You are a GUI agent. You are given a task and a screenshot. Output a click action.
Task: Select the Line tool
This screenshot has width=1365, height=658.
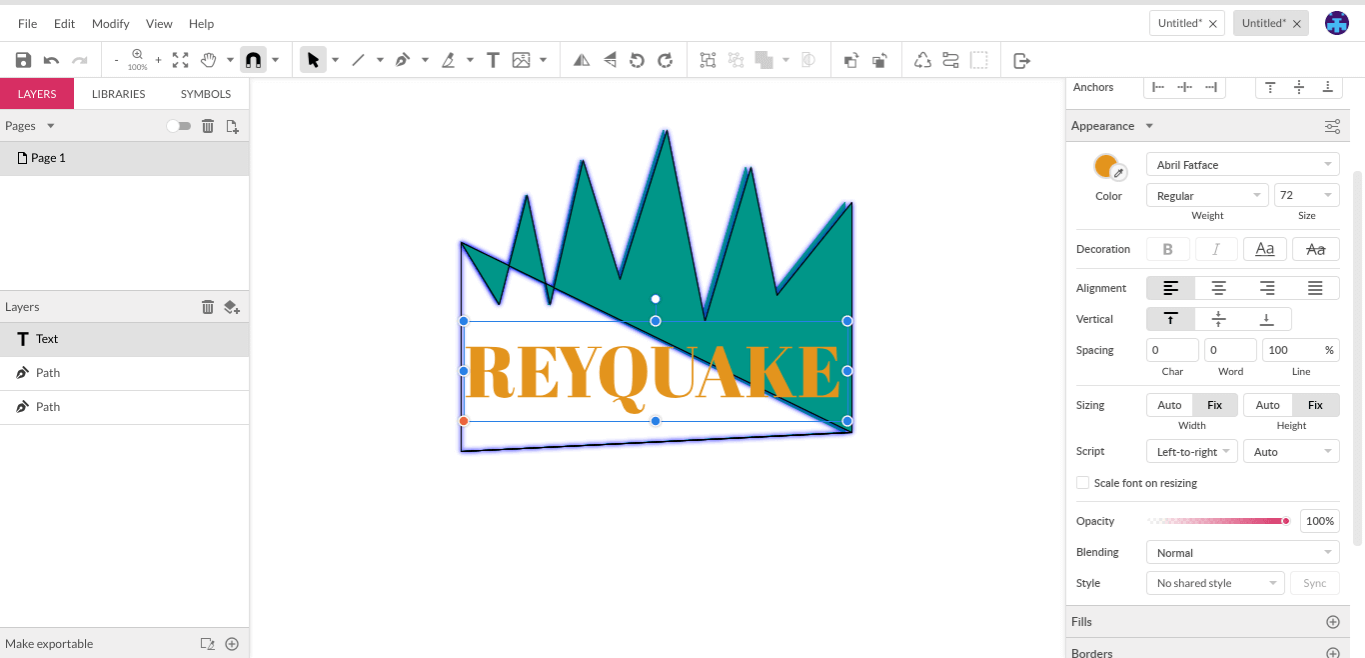point(358,60)
